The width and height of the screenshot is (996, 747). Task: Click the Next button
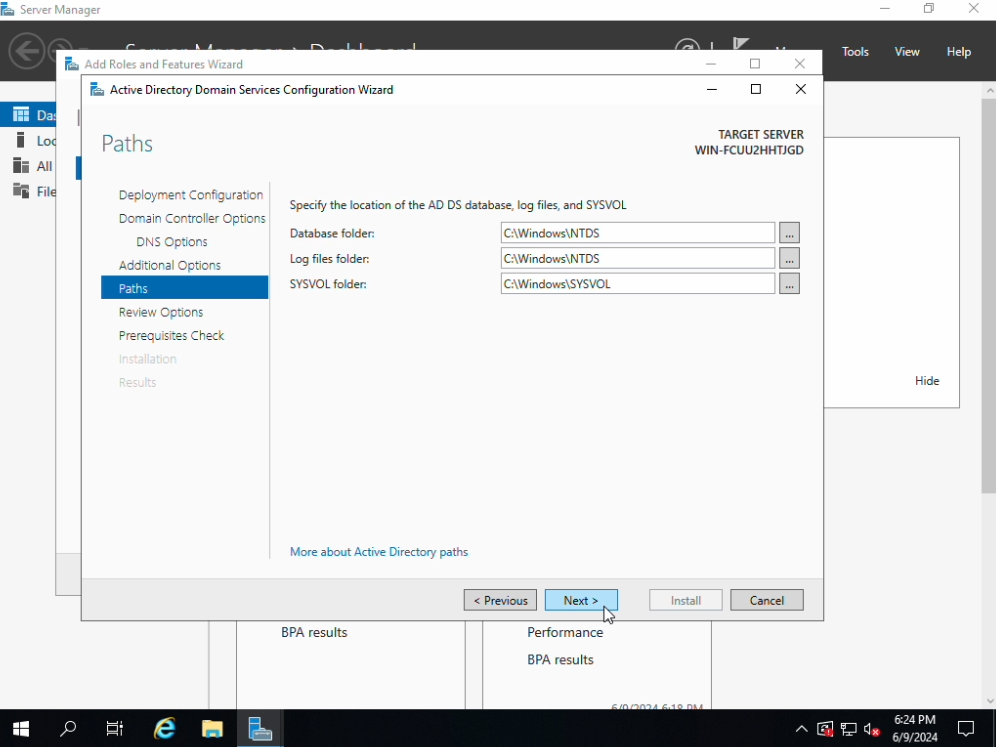tap(581, 600)
